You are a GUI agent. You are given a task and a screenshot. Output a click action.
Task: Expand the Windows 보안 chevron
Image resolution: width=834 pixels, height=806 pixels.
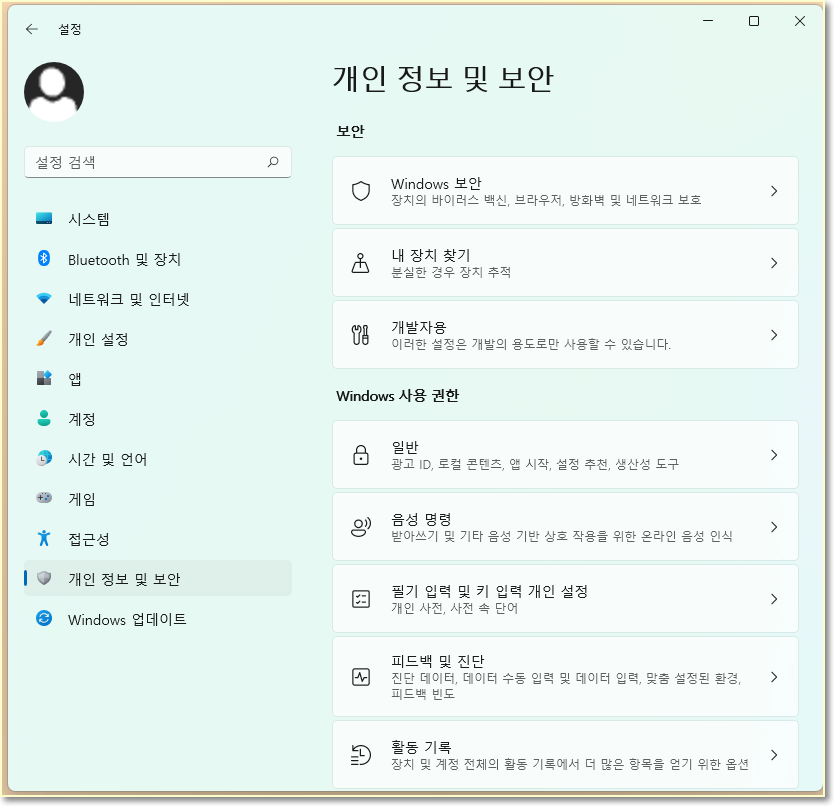(x=774, y=191)
